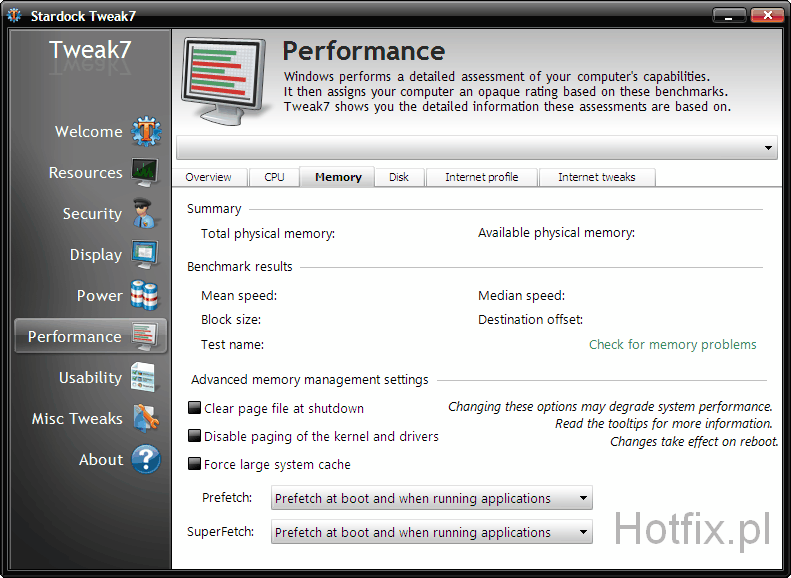This screenshot has height=578, width=791.
Task: Click the Misc Tweaks tools icon
Action: [146, 418]
